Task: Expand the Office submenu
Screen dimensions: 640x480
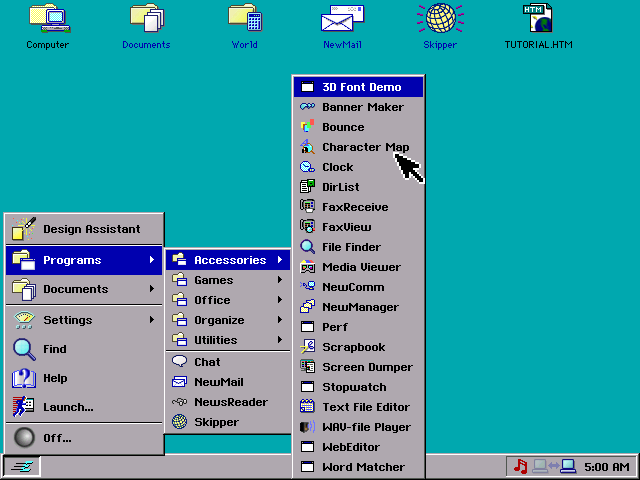Action: coord(228,300)
